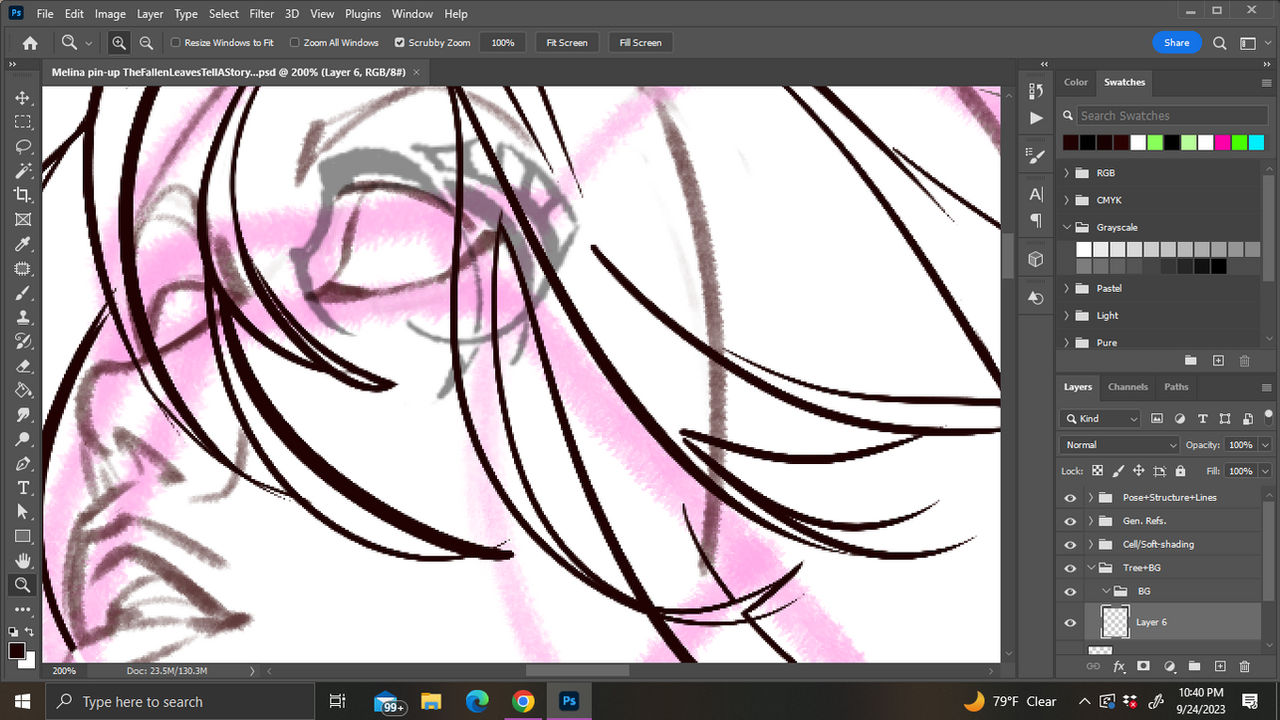Image resolution: width=1280 pixels, height=720 pixels.
Task: Switch to the Channels tab
Action: (1128, 387)
